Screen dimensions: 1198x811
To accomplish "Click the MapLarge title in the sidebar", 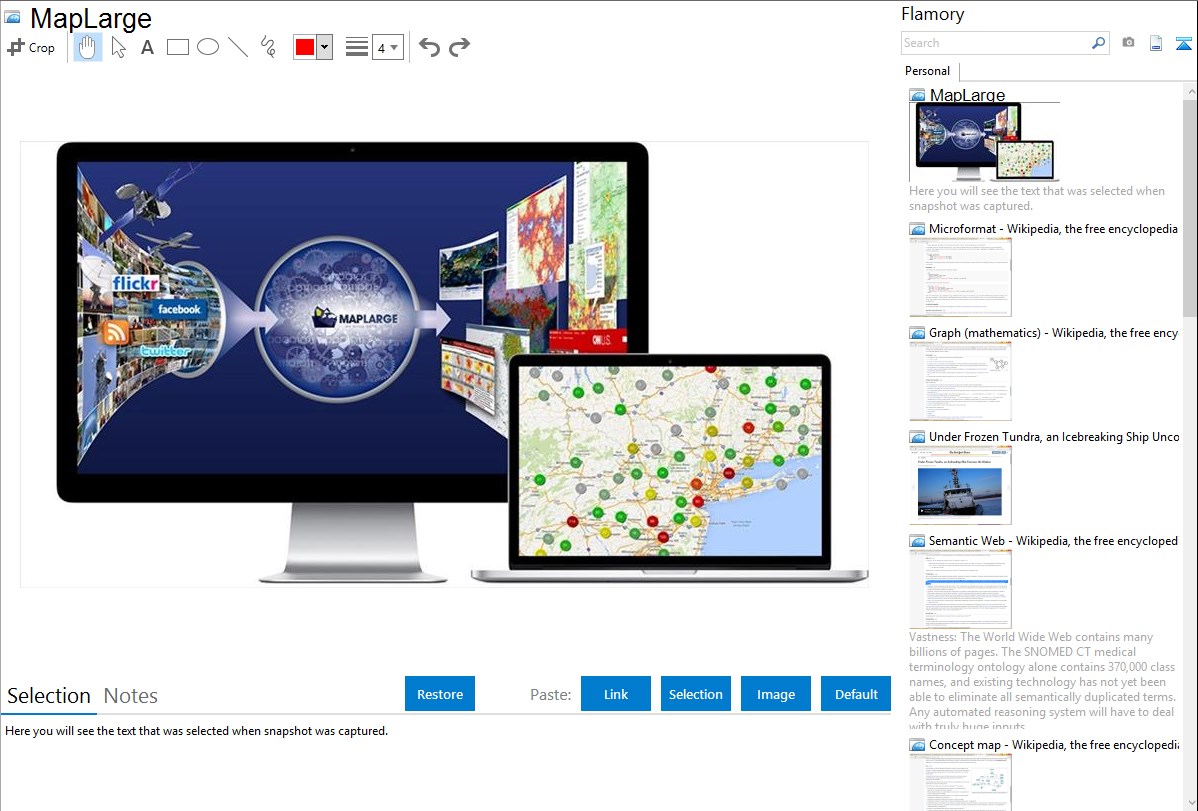I will pyautogui.click(x=967, y=96).
